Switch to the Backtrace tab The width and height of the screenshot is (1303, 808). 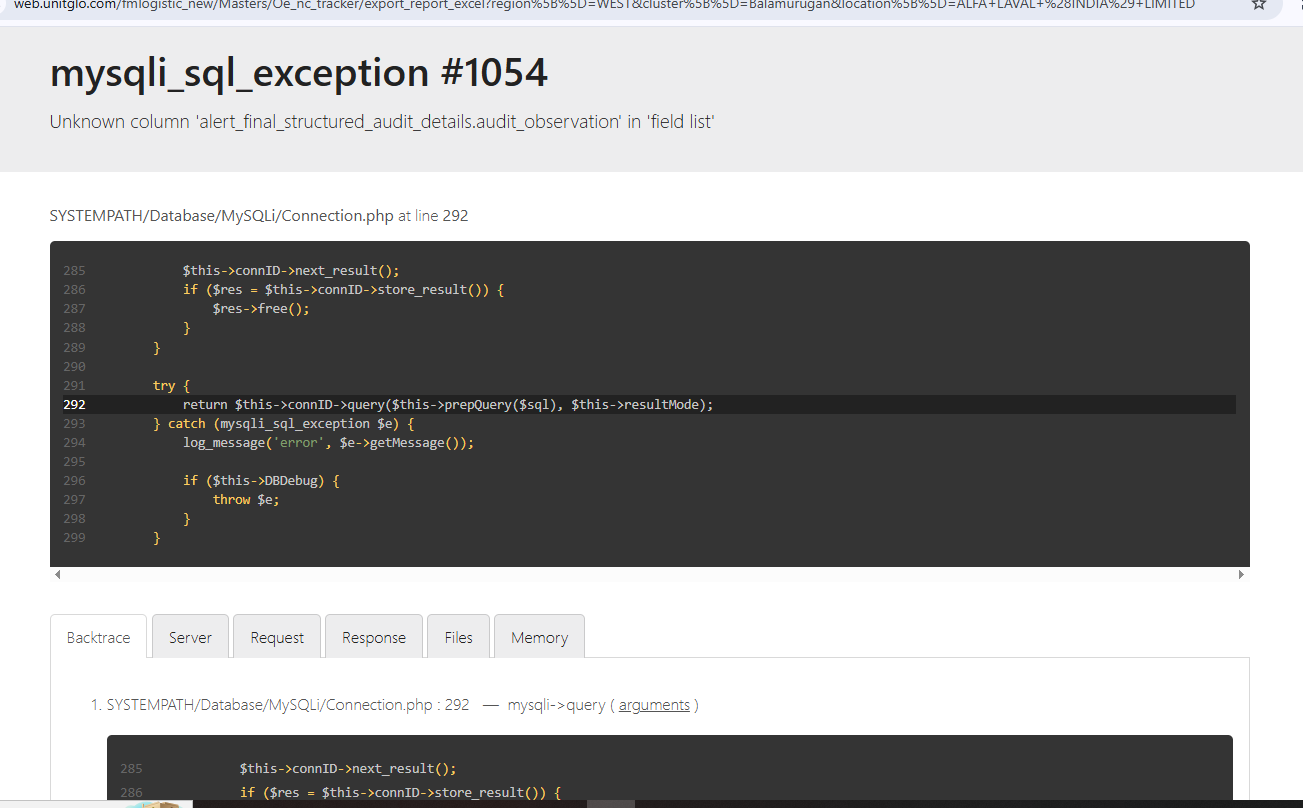pos(98,637)
